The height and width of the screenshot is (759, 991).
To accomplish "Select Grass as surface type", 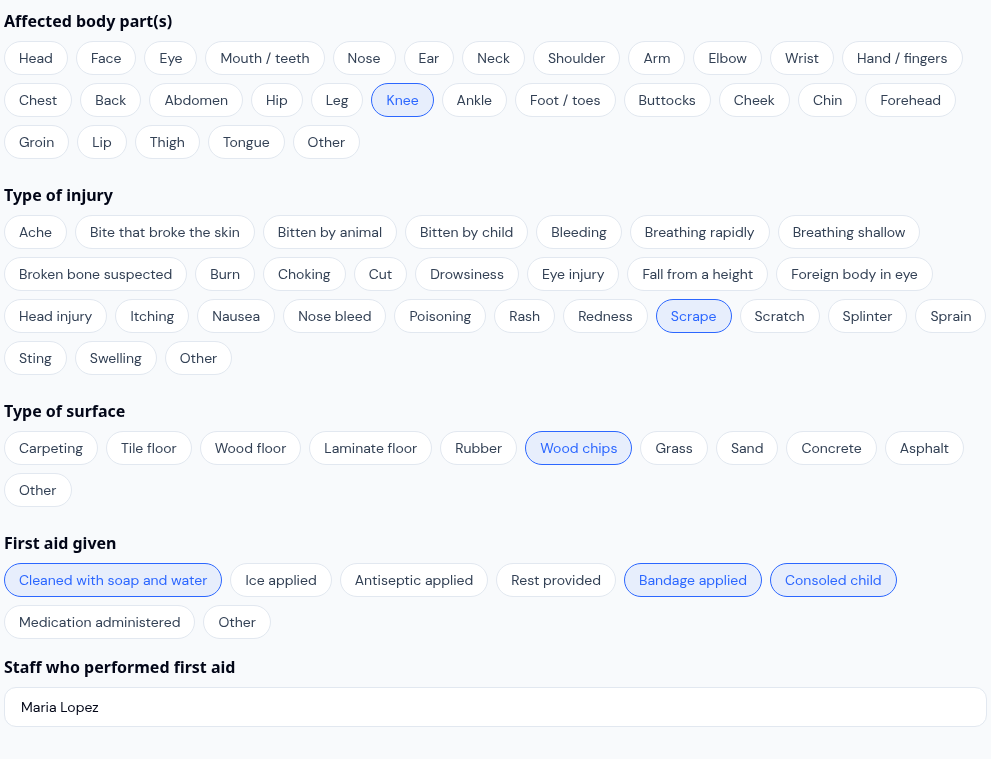I will [674, 448].
